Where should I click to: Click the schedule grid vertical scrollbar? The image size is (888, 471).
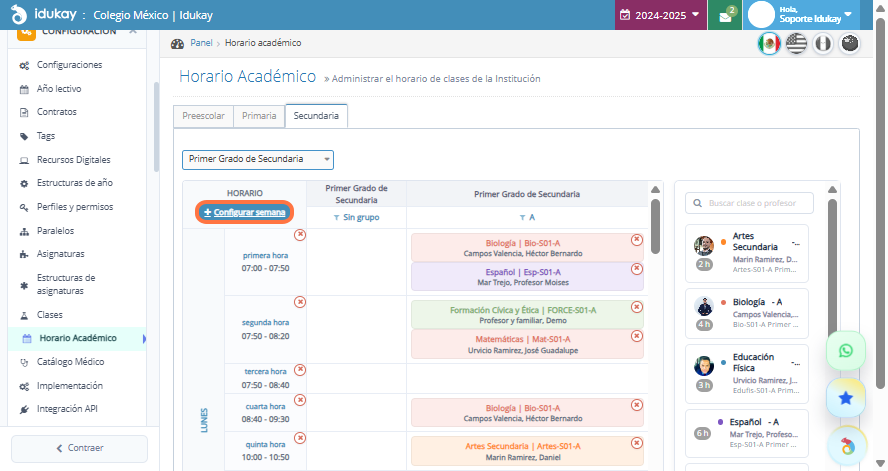[x=655, y=226]
